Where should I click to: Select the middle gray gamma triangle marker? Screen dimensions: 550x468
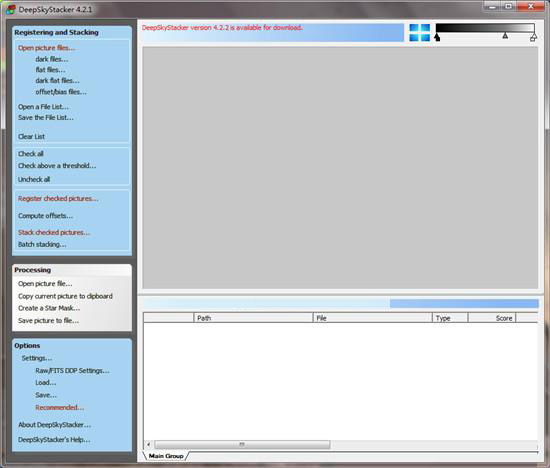pyautogui.click(x=505, y=35)
